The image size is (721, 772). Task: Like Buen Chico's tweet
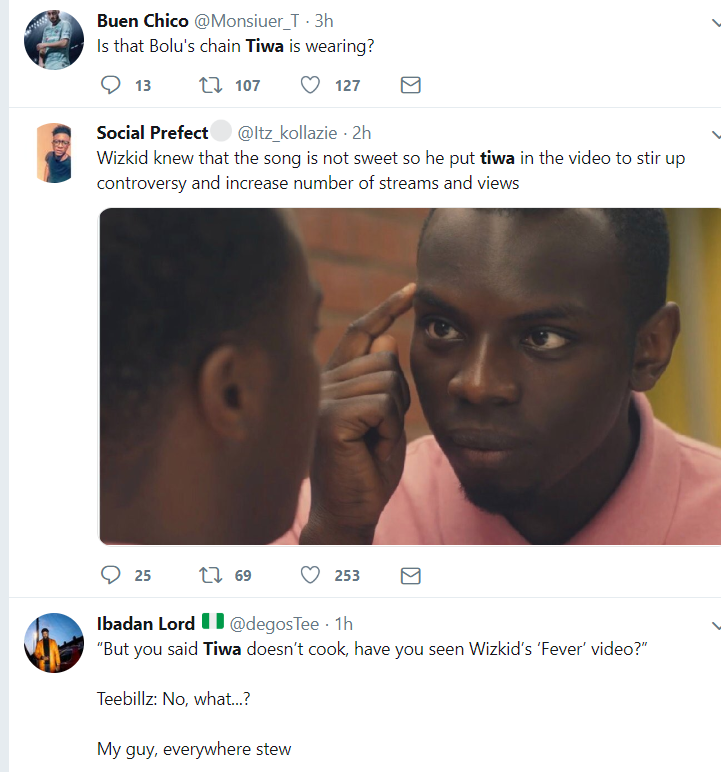(x=311, y=85)
